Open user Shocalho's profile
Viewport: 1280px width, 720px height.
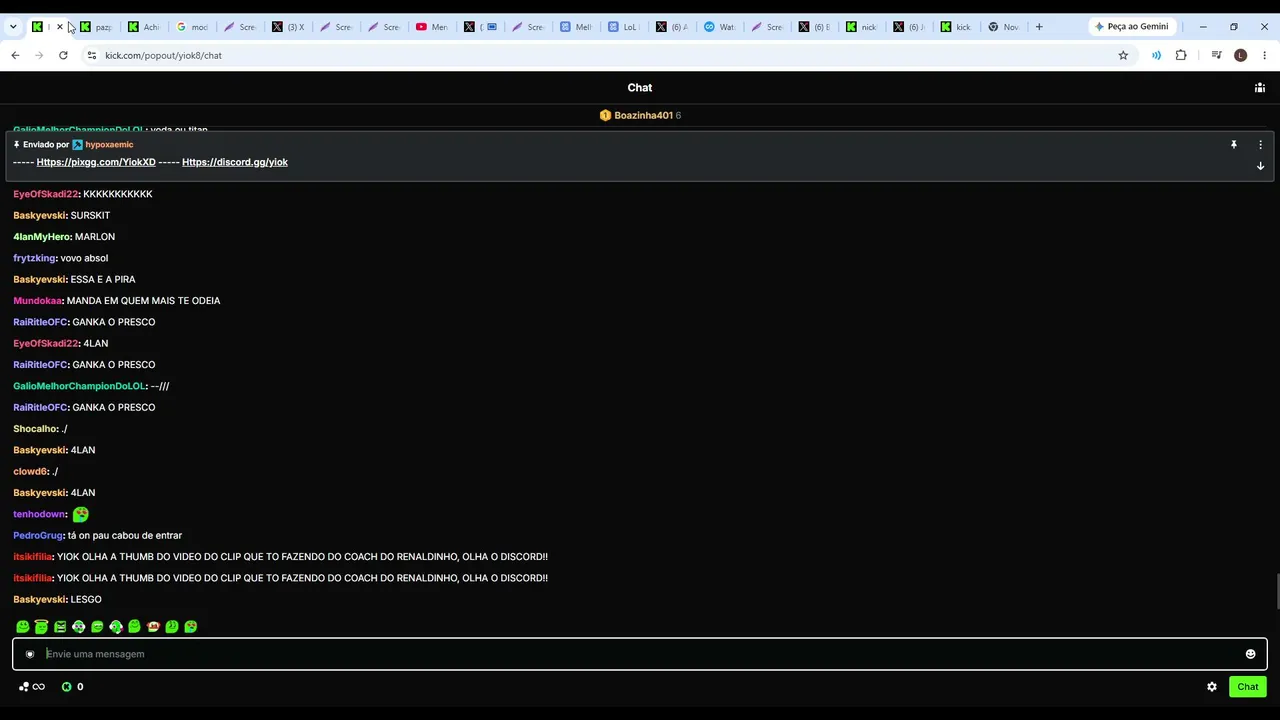[35, 429]
